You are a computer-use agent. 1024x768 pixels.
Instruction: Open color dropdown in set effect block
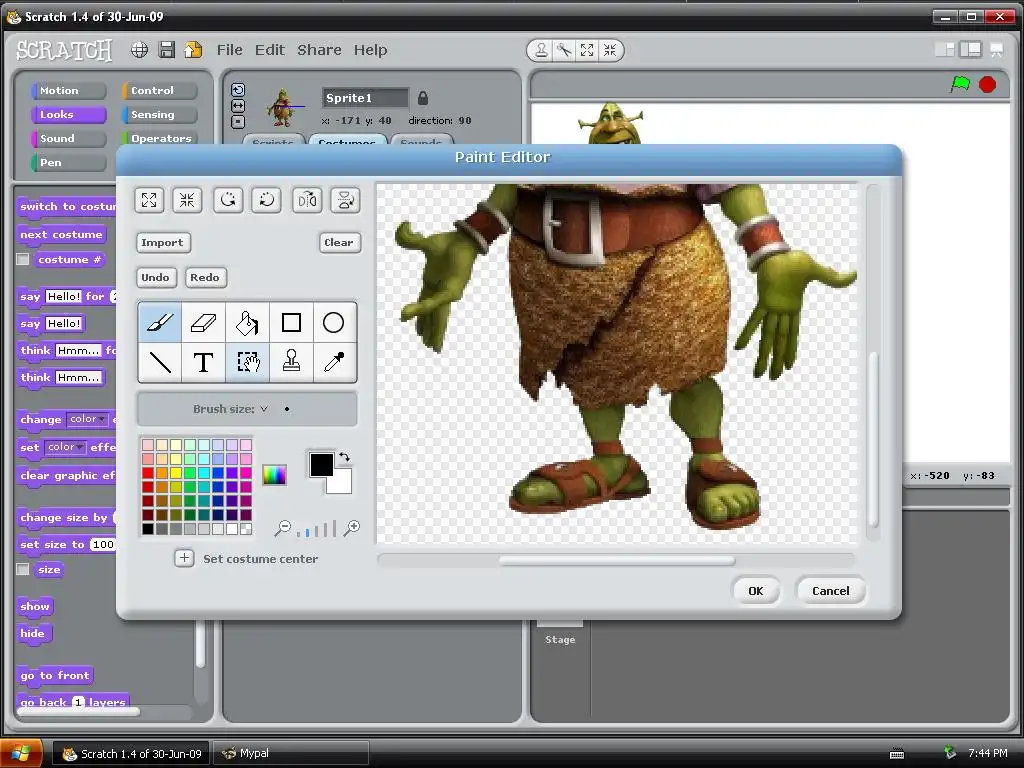(x=65, y=447)
